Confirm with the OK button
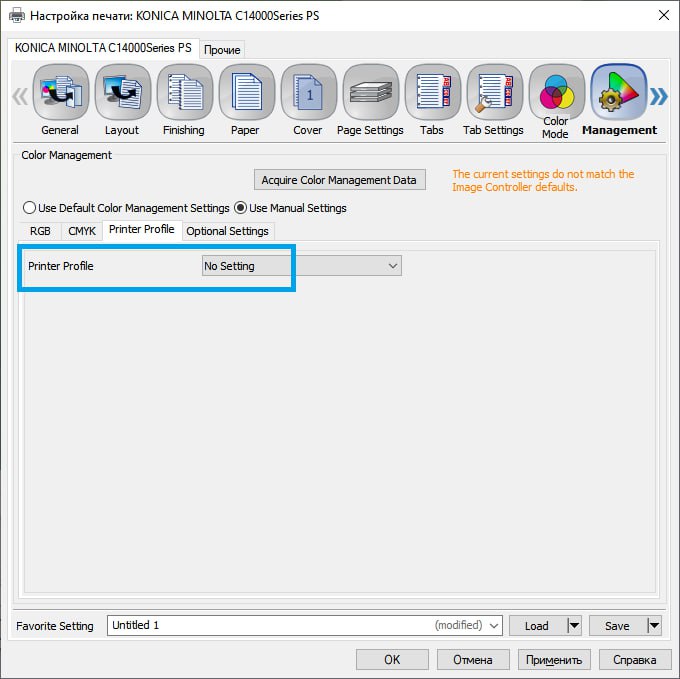The image size is (680, 679). (392, 659)
